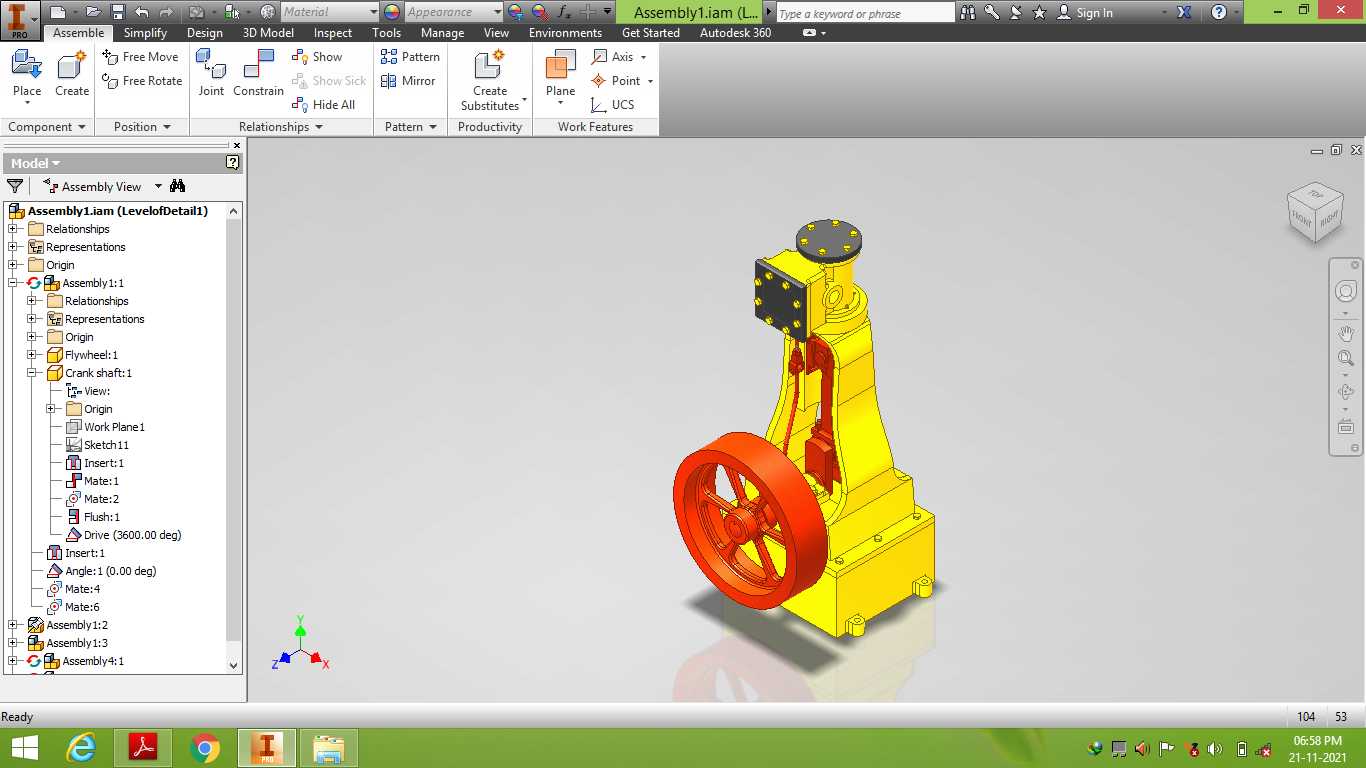Go to the Manage tab
The height and width of the screenshot is (768, 1366).
click(x=442, y=33)
